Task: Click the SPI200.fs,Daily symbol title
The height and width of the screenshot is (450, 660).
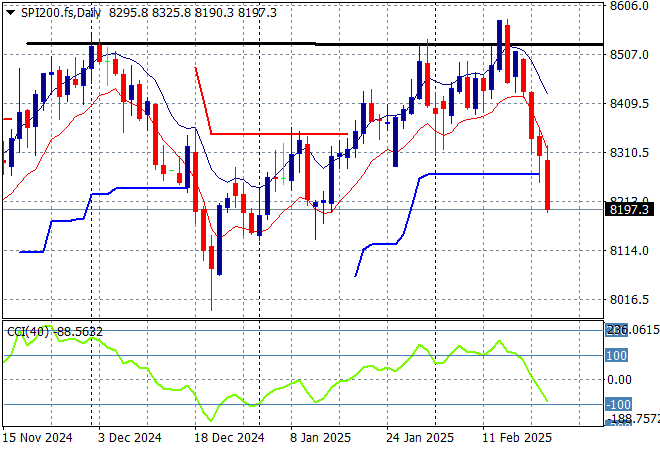Action: tap(61, 13)
